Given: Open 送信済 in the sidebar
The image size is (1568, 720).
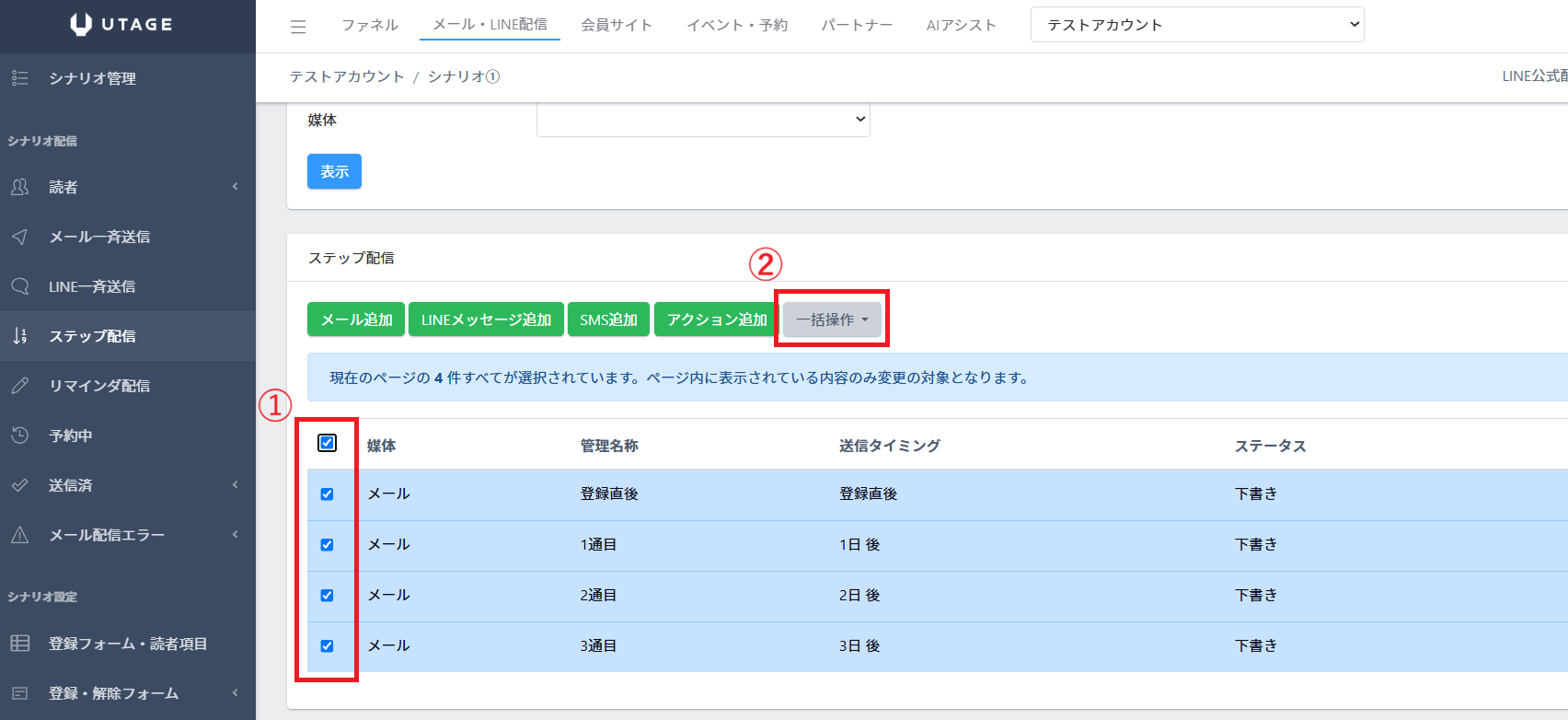Looking at the screenshot, I should (128, 485).
